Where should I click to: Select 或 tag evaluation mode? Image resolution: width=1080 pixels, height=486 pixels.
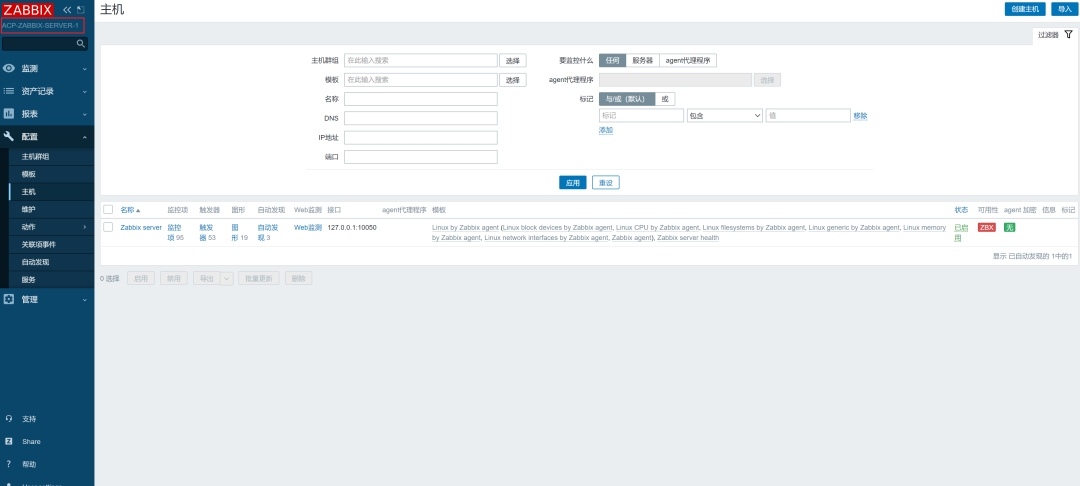click(x=665, y=98)
